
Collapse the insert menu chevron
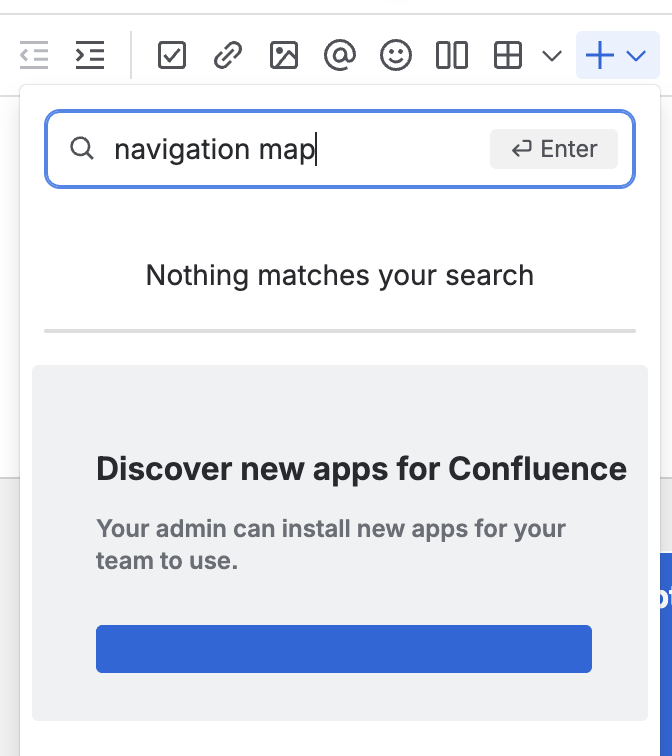(x=636, y=56)
